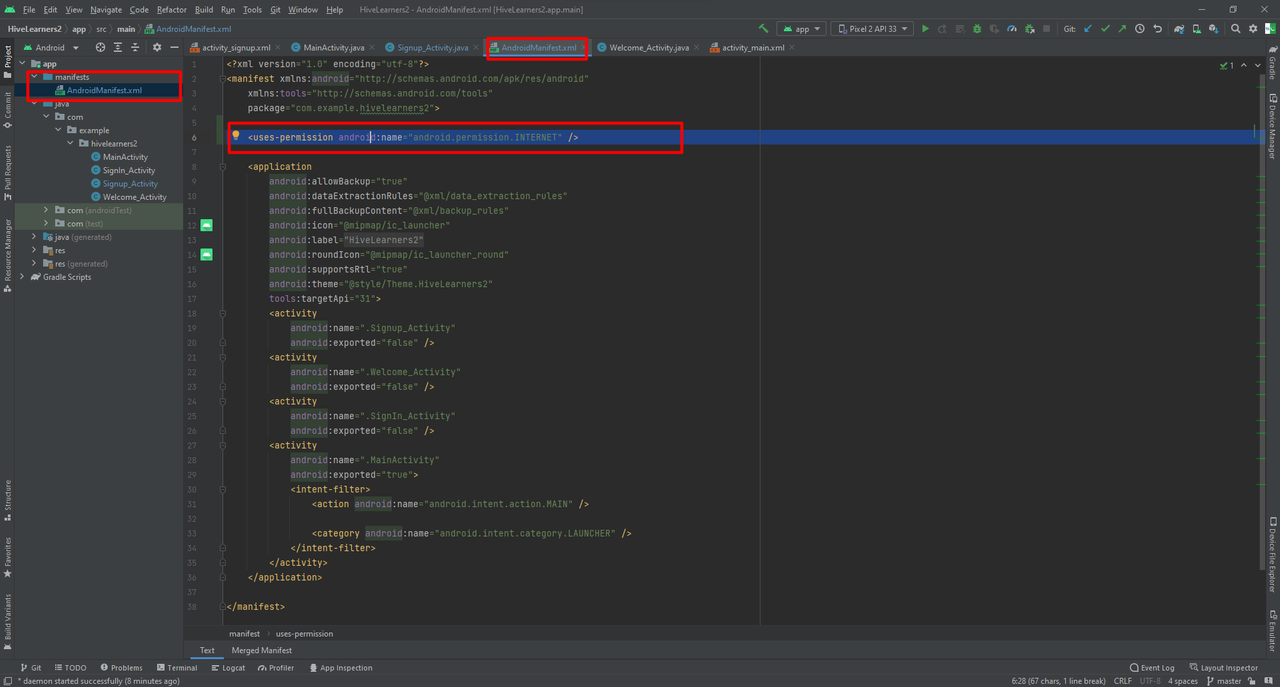
Task: Open the App Inspection tool window
Action: point(340,667)
